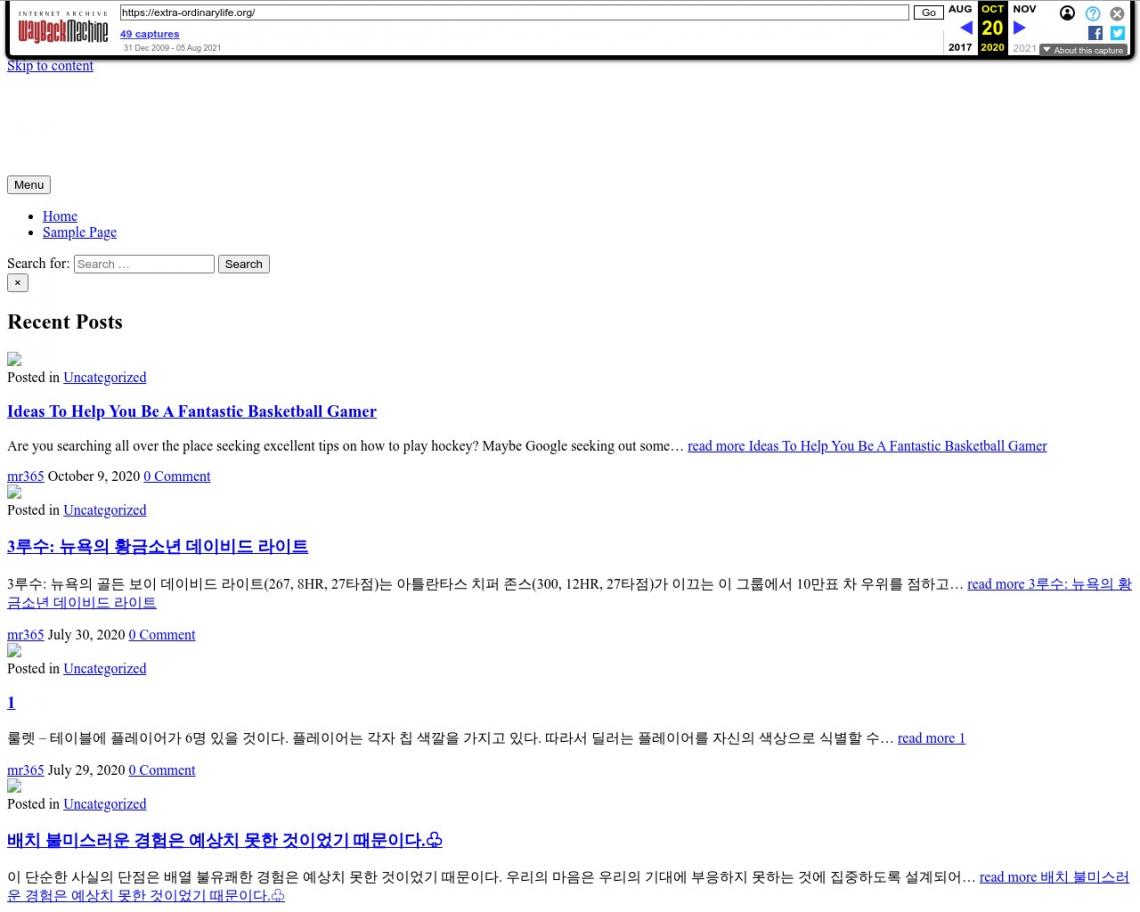Share this capture on Facebook
This screenshot has width=1140, height=912.
tap(1095, 33)
